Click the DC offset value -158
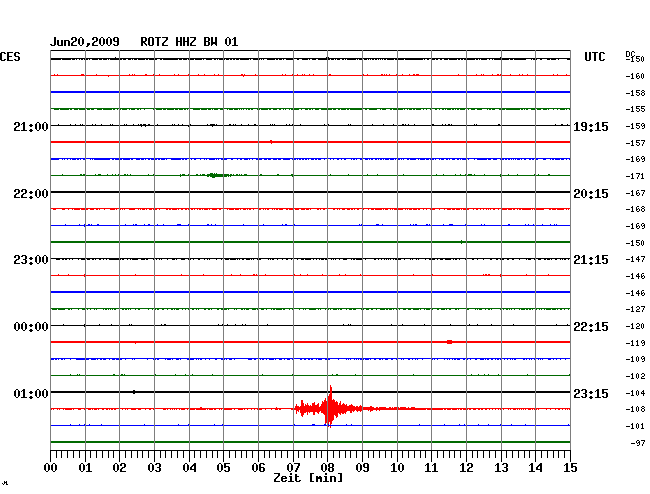This screenshot has height=494, width=650. [635, 93]
